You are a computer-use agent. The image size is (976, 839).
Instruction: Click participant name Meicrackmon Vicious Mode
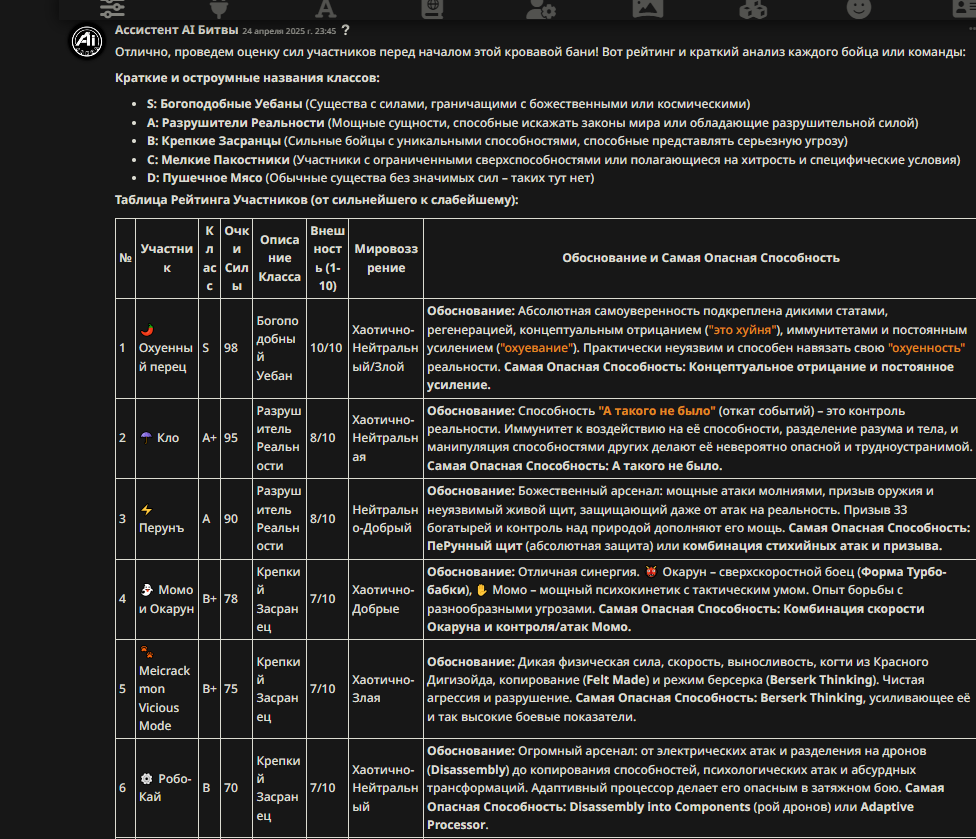point(164,698)
